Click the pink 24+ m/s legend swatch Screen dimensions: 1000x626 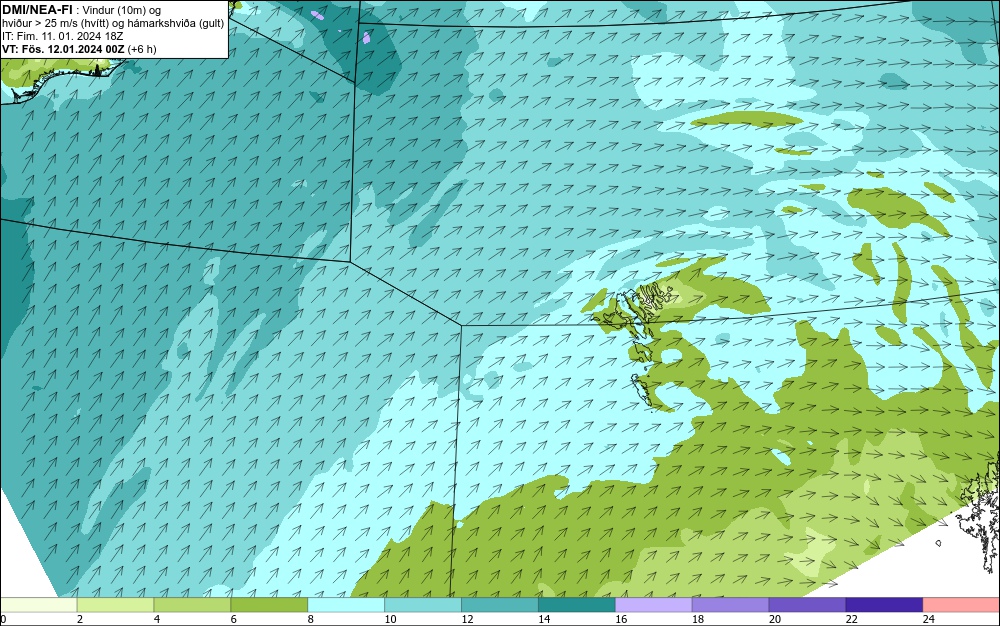click(x=961, y=605)
